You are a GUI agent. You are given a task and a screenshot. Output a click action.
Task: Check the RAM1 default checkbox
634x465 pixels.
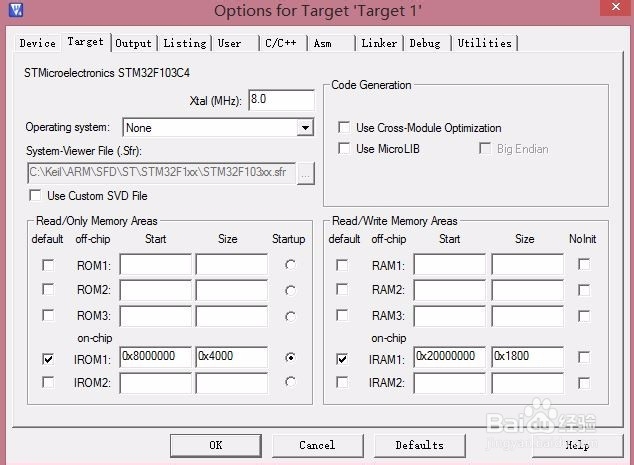[x=342, y=265]
